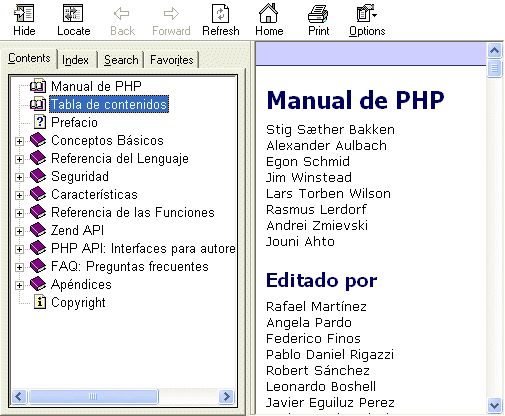Image resolution: width=505 pixels, height=416 pixels.
Task: Select FAQ: Preguntas frecuentes entry
Action: point(130,266)
